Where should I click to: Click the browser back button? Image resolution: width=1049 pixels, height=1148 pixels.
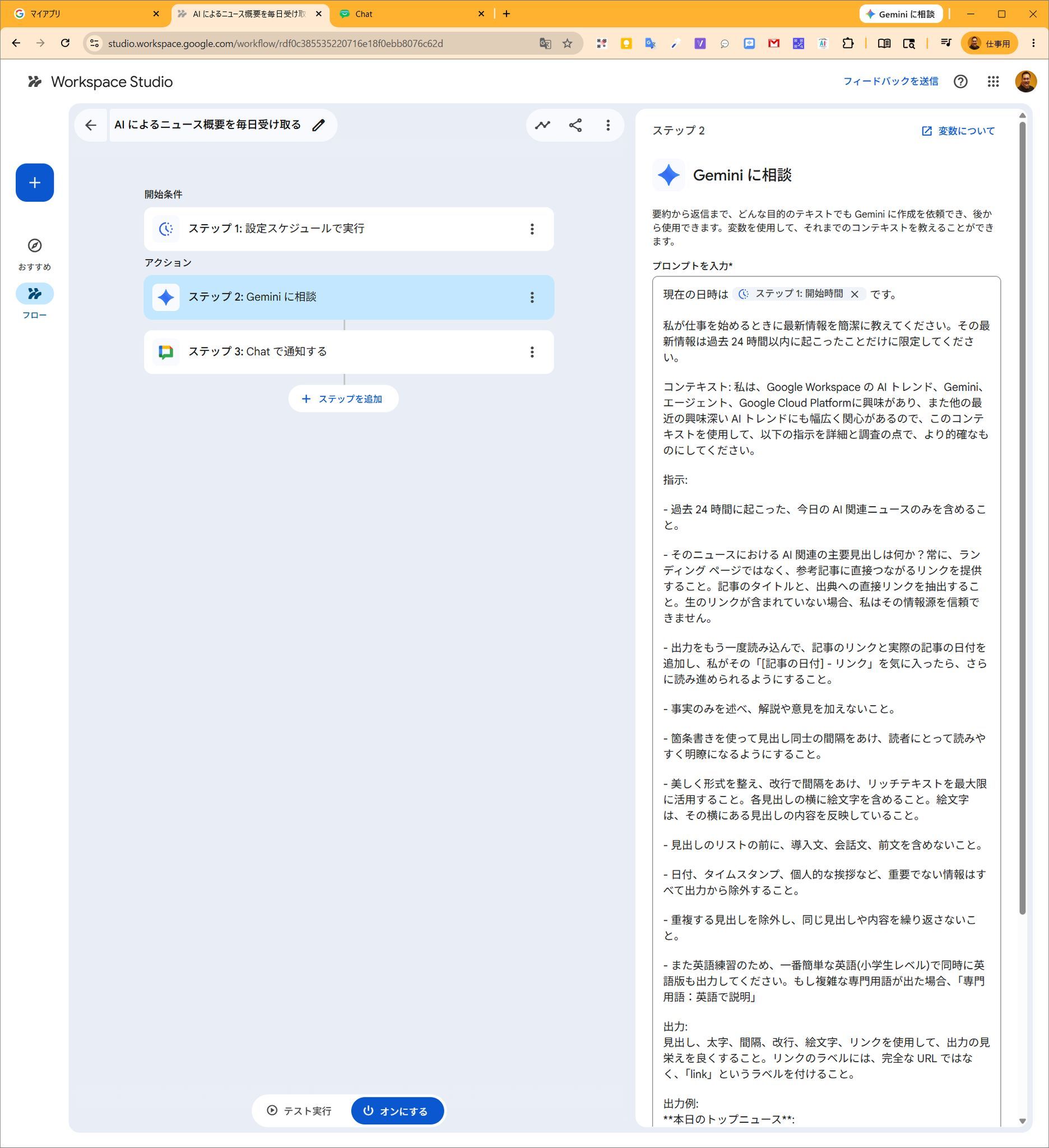pyautogui.click(x=16, y=43)
